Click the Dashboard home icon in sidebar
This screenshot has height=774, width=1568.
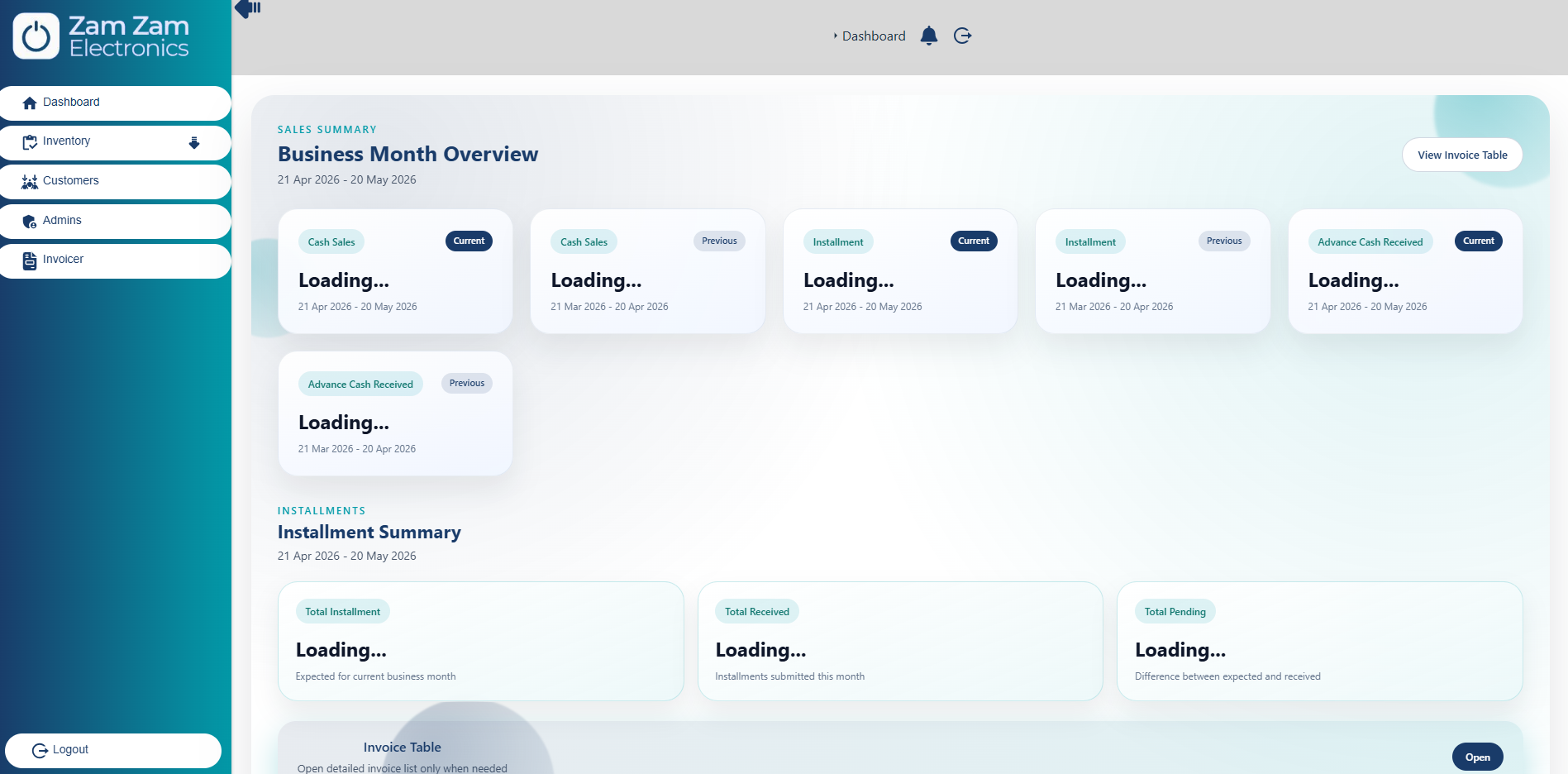(x=30, y=103)
